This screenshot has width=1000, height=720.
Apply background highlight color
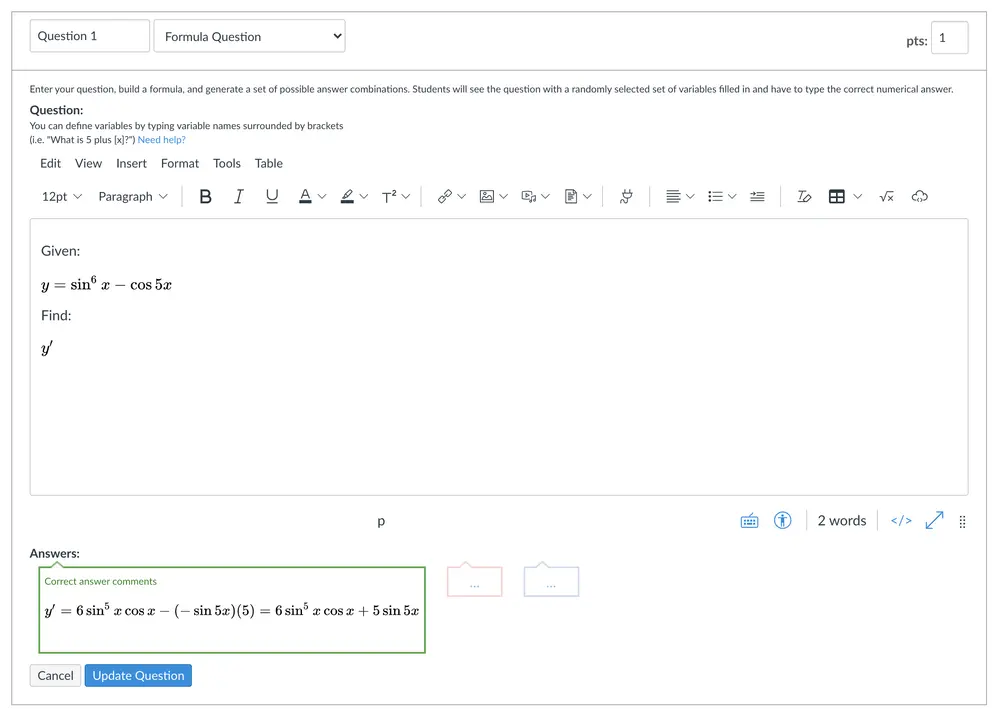pyautogui.click(x=347, y=196)
